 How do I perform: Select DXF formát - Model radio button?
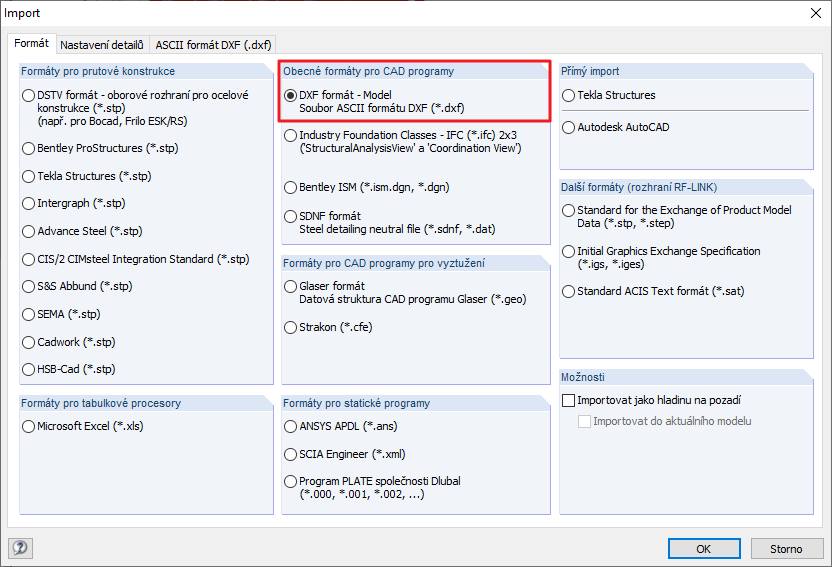(290, 95)
